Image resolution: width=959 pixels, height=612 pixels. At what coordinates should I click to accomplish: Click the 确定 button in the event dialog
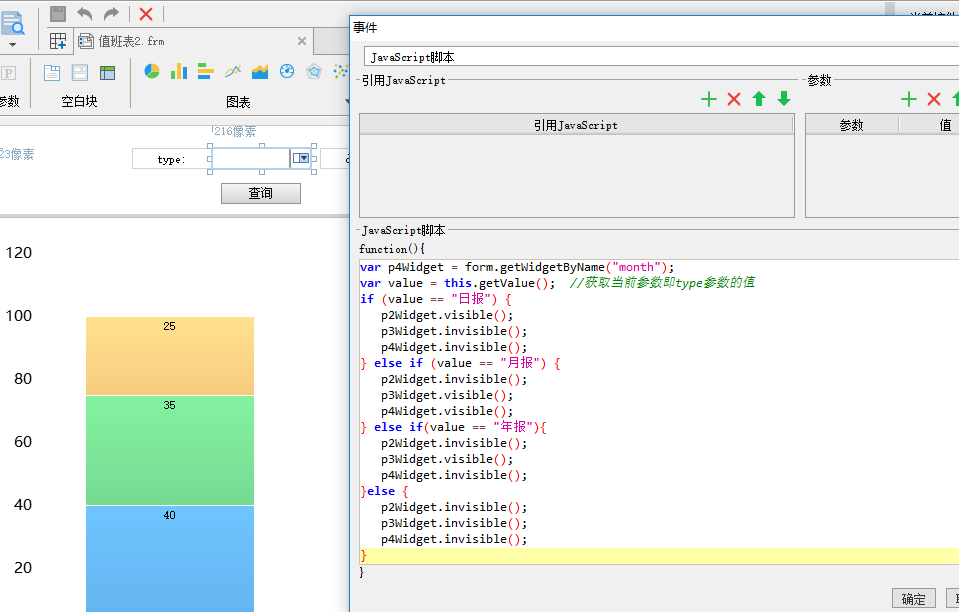pyautogui.click(x=914, y=599)
